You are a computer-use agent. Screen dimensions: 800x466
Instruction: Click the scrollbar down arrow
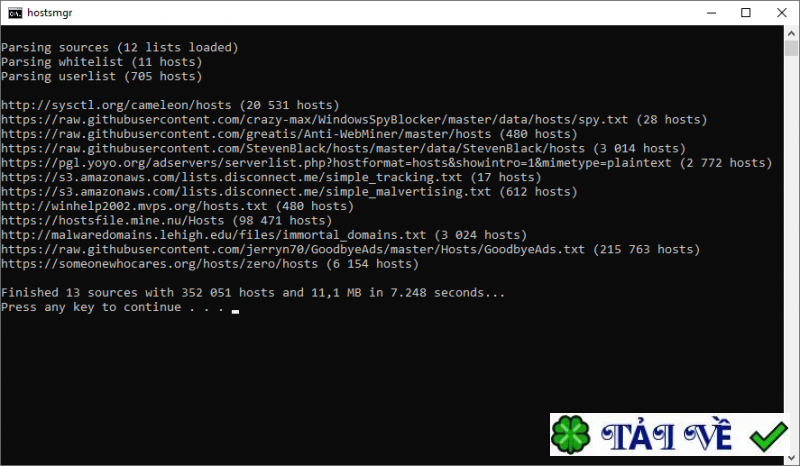[791, 457]
